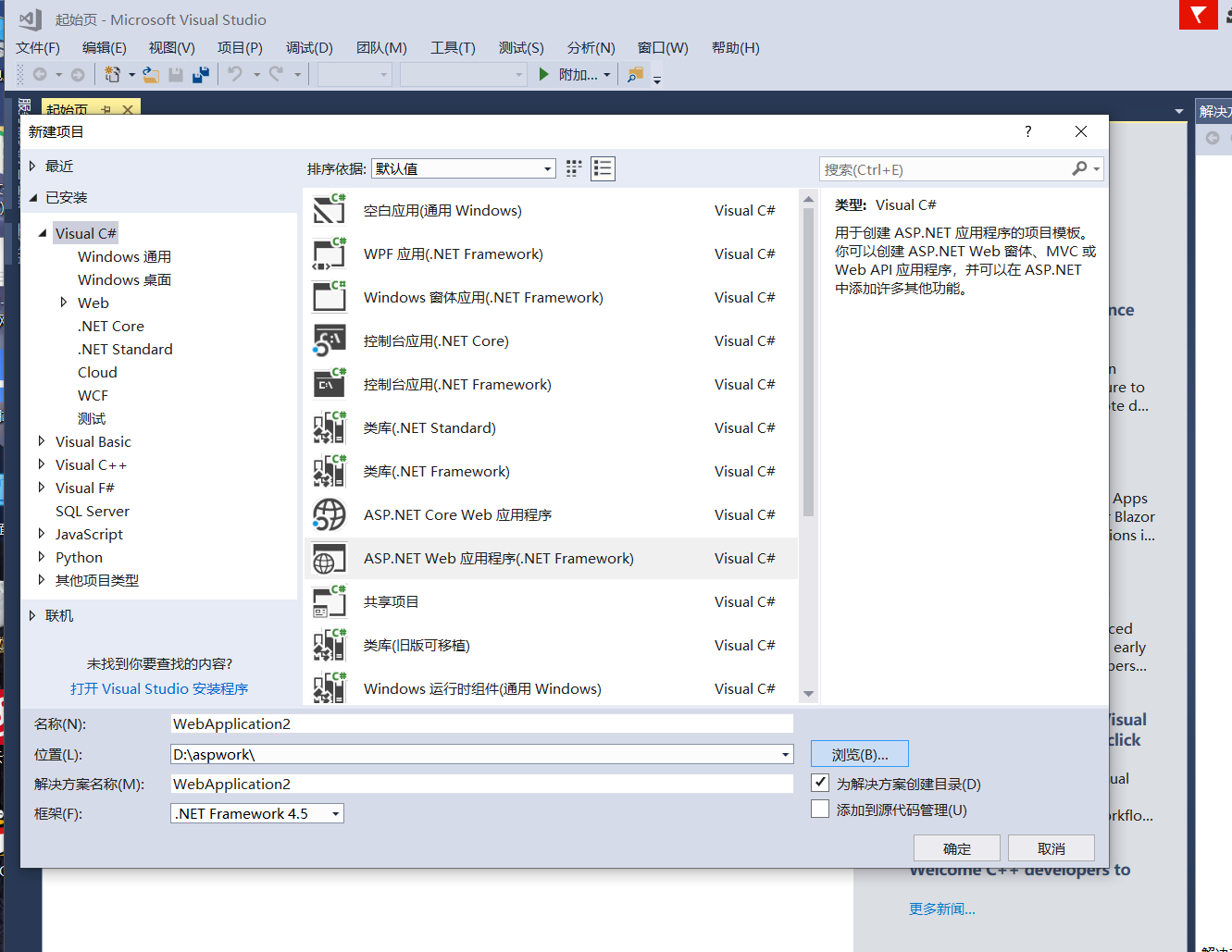Viewport: 1232px width, 952px height.
Task: Click the search magnifier icon in dialog
Action: (x=1079, y=168)
